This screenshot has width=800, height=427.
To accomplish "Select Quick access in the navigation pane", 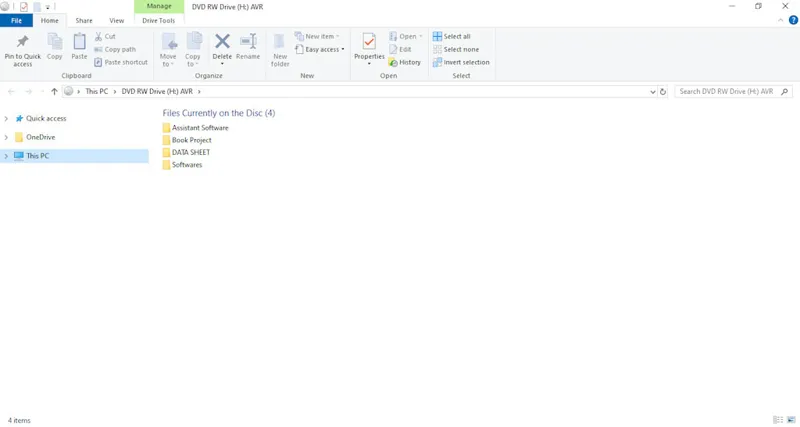I will [x=46, y=118].
